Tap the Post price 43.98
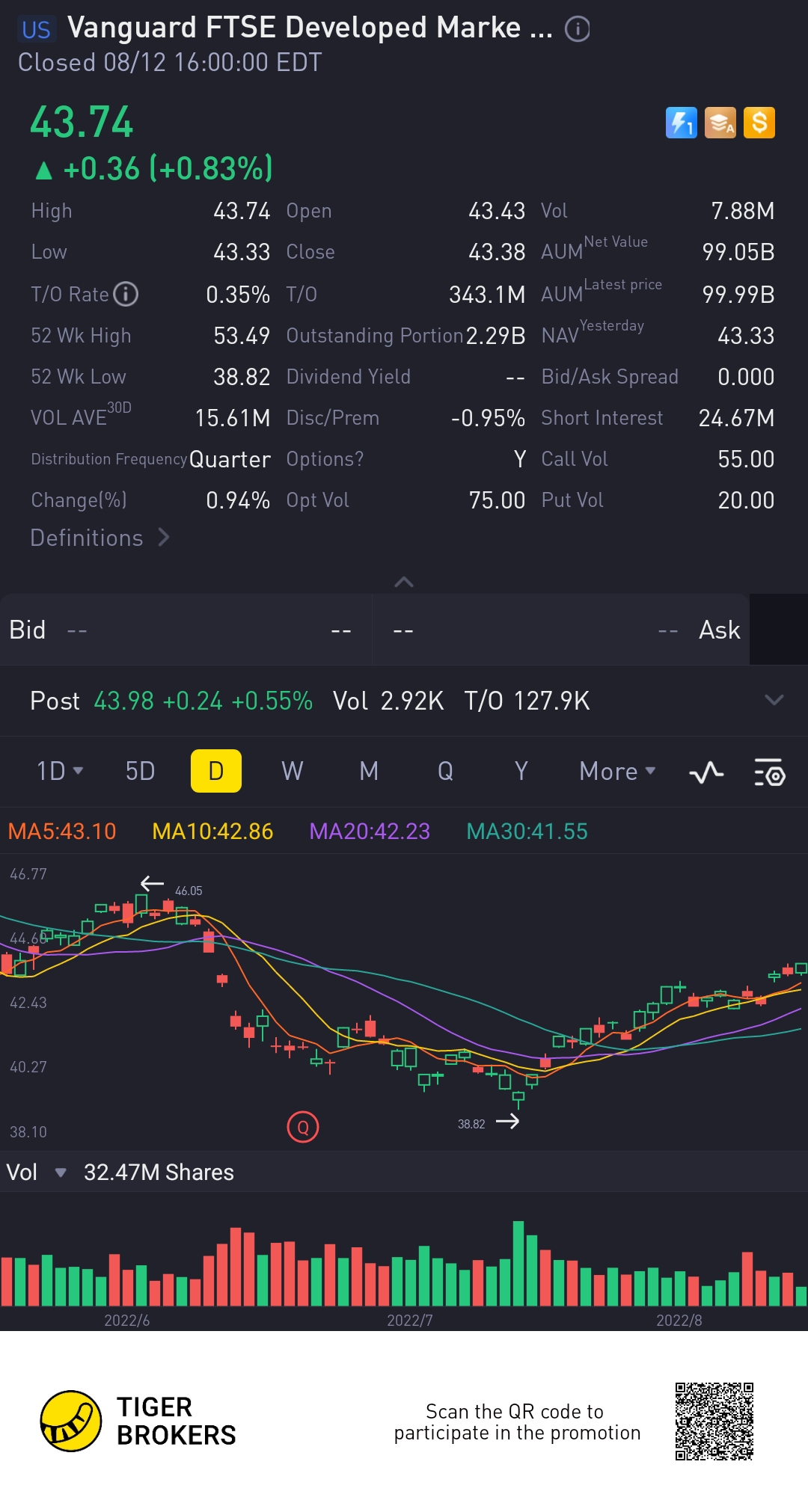This screenshot has width=808, height=1512. coord(124,701)
